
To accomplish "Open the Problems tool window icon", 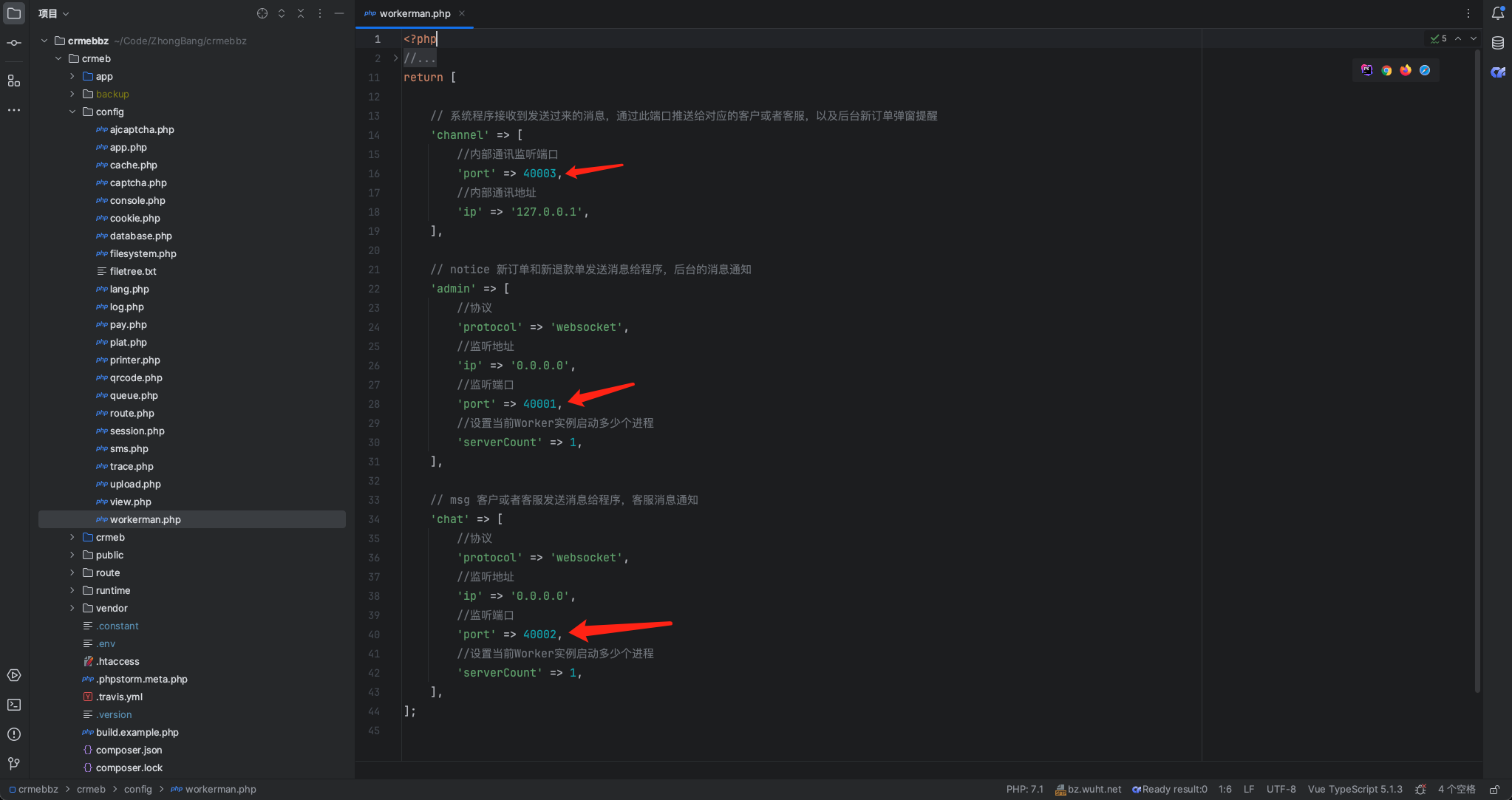I will 14,734.
